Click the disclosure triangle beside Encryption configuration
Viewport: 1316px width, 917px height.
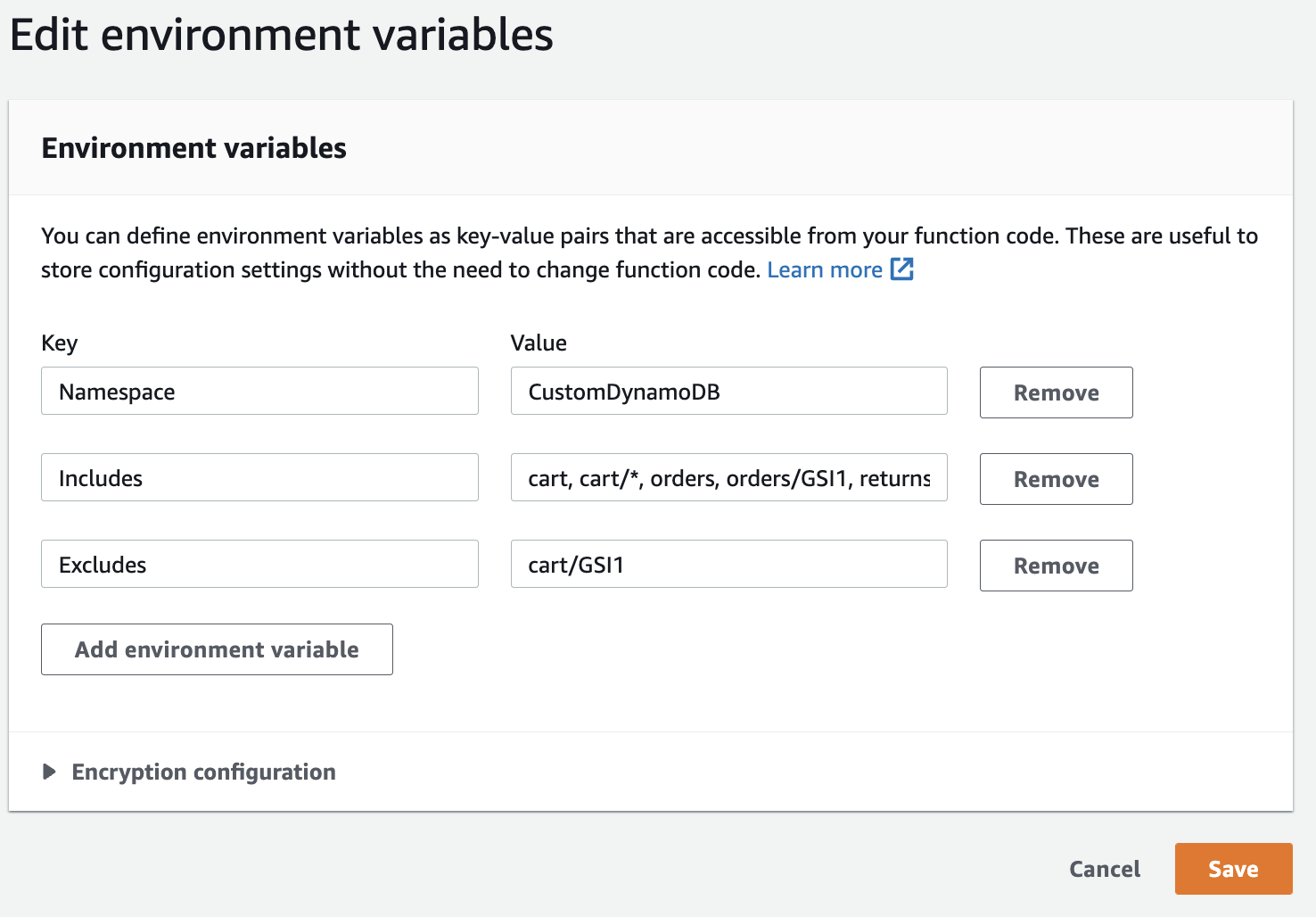coord(49,772)
